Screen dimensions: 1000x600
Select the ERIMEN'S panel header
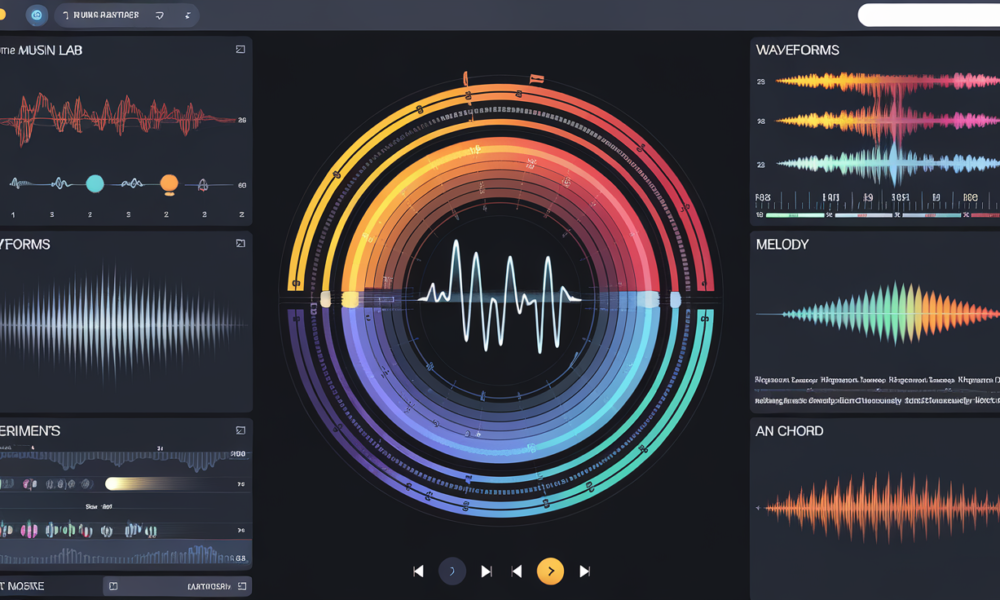coord(30,431)
